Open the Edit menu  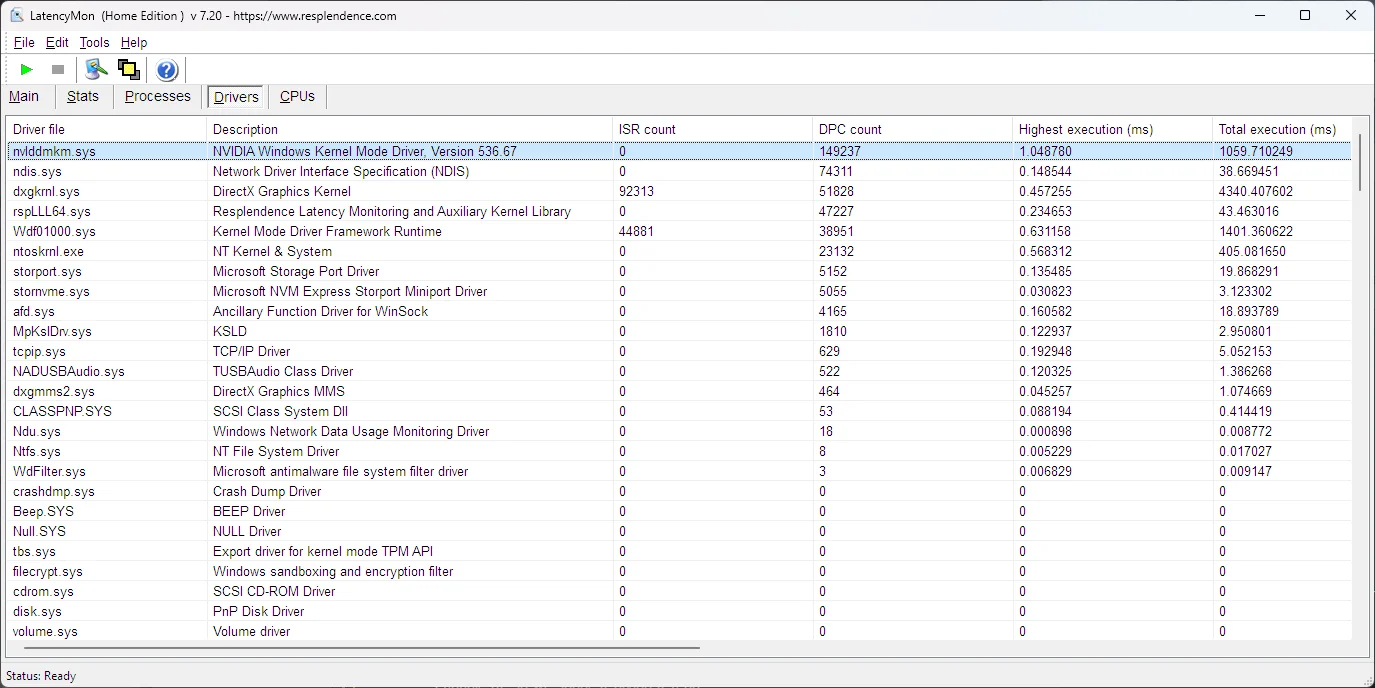point(57,43)
